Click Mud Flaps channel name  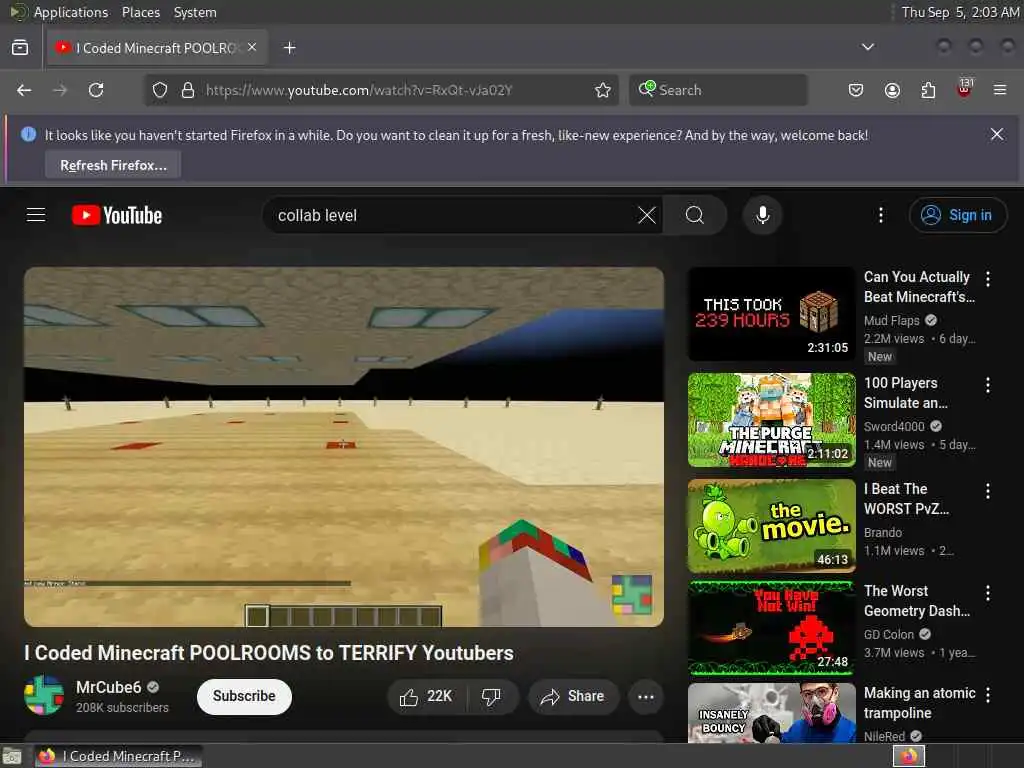(891, 321)
